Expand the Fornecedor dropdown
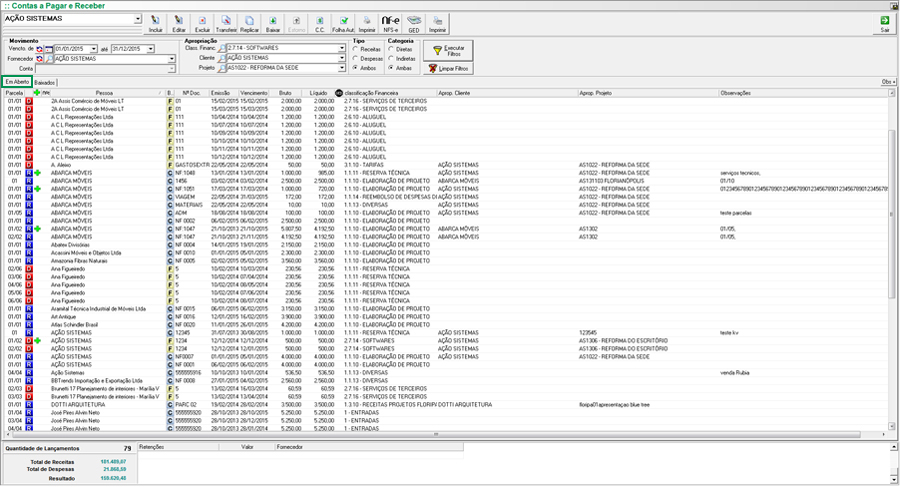Image resolution: width=900 pixels, height=487 pixels. pyautogui.click(x=173, y=58)
